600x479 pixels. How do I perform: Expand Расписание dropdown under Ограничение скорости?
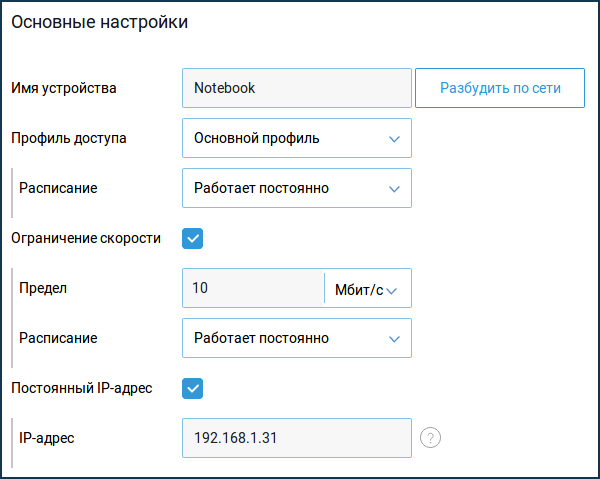(x=296, y=338)
